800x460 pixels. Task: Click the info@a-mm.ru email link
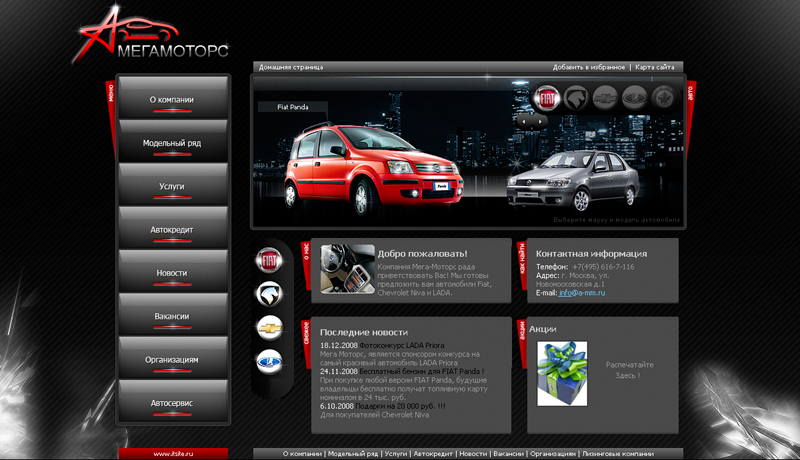(582, 293)
